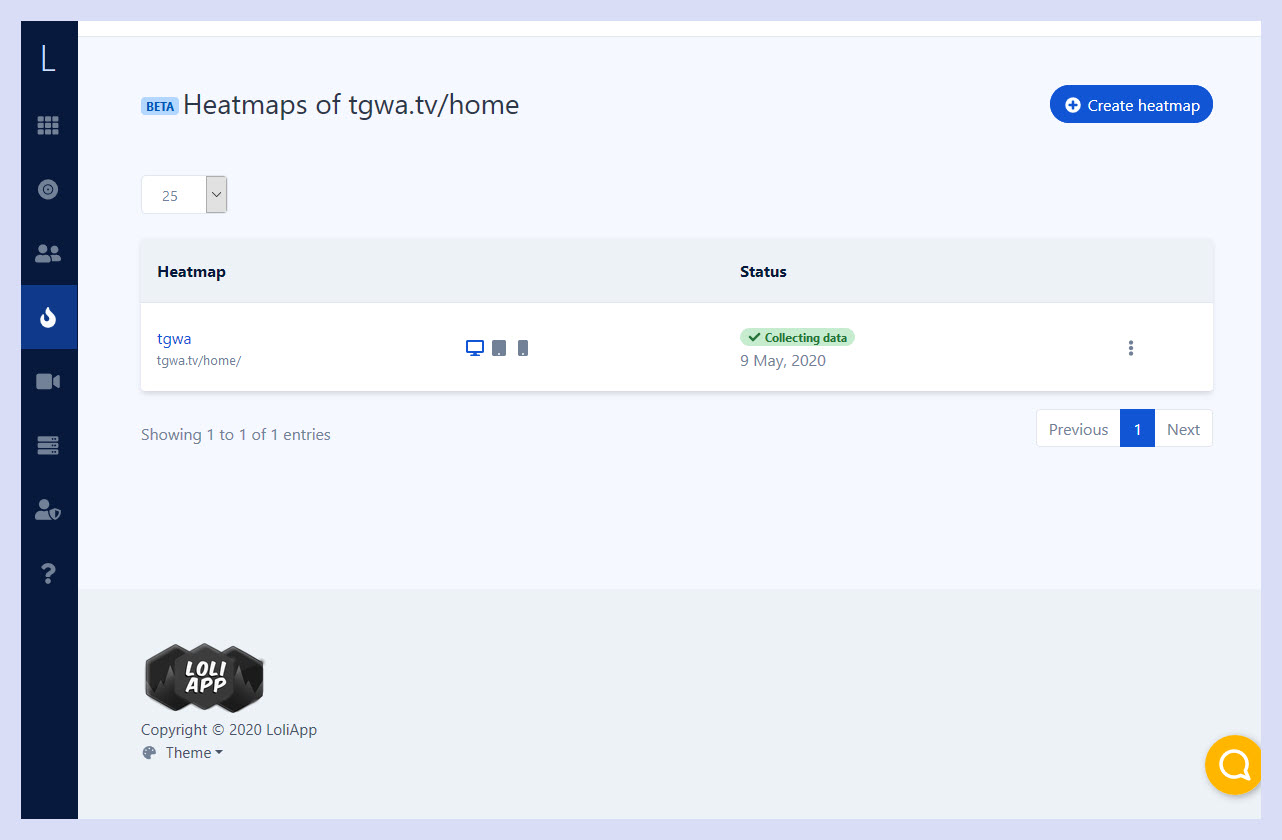Open the visitors people sidebar icon
Viewport: 1282px width, 840px height.
[x=48, y=253]
